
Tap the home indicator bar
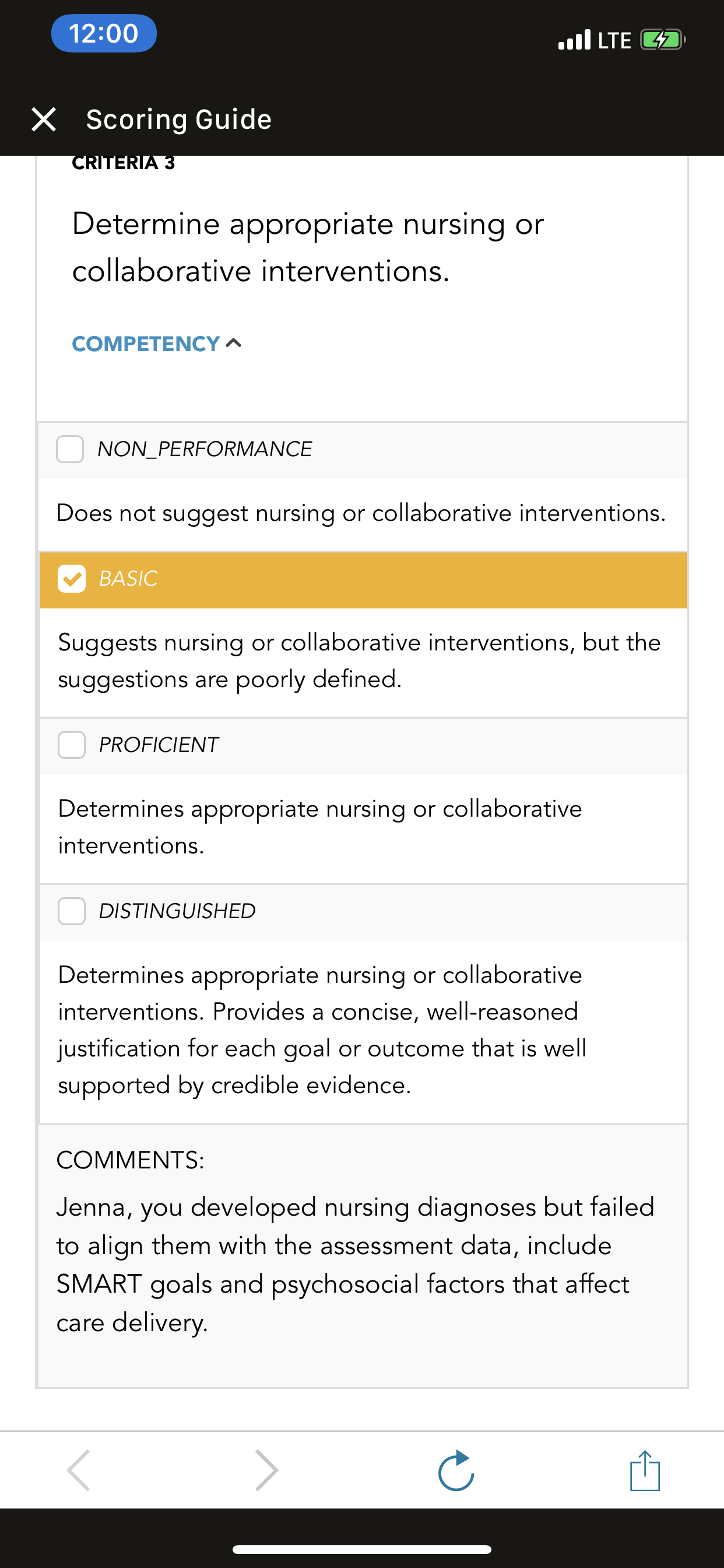362,1549
